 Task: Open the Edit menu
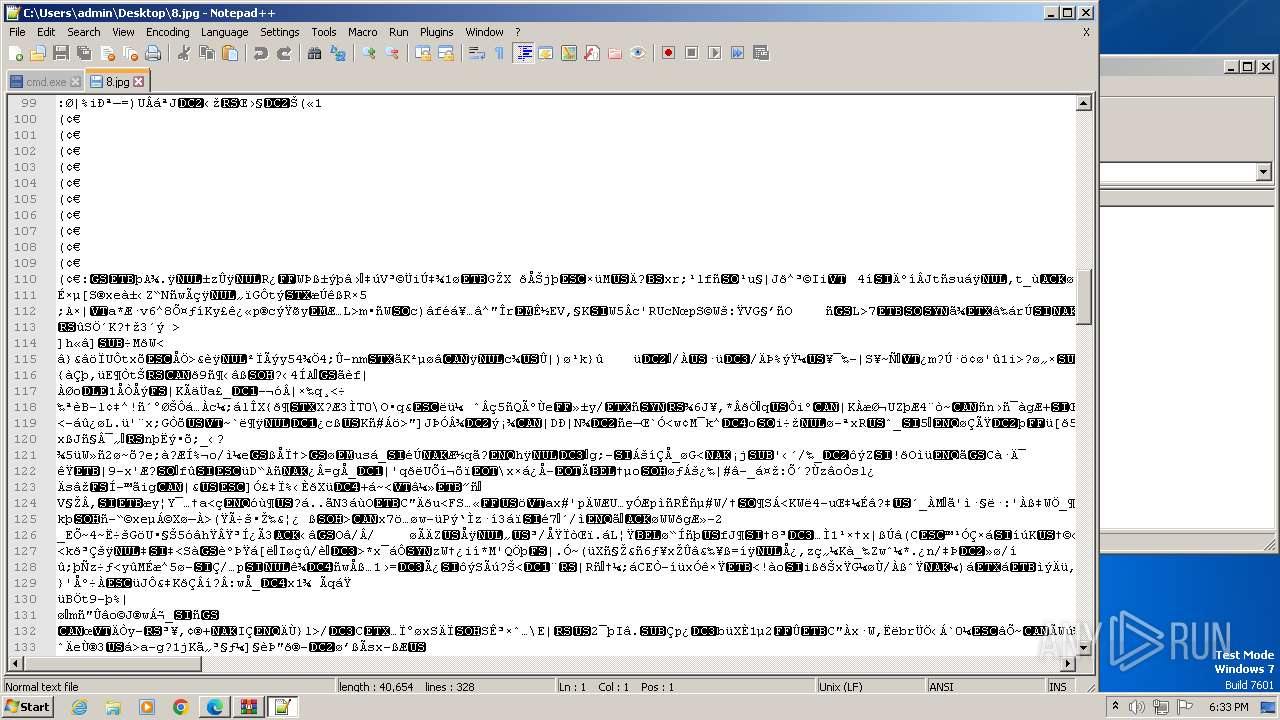[46, 32]
